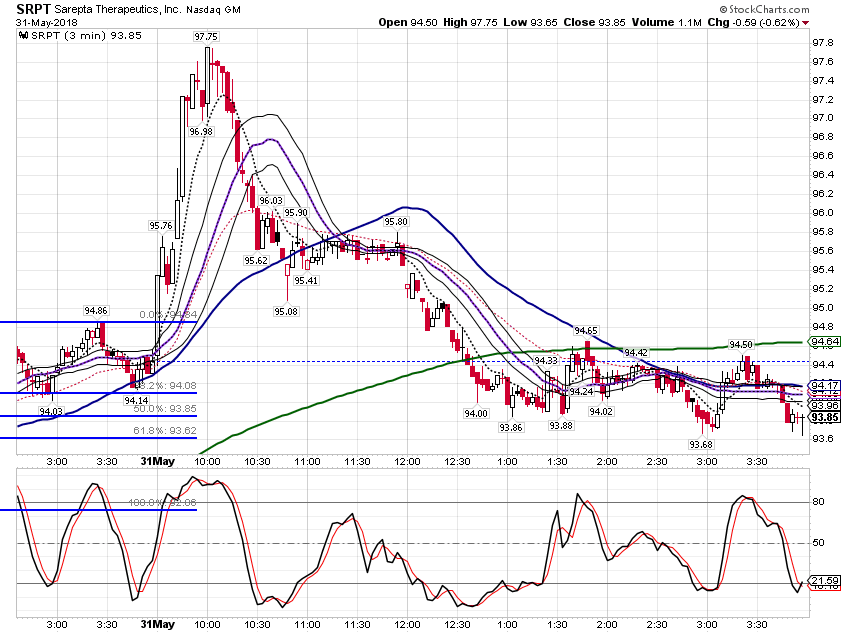Viewport: 850px width, 633px height.
Task: Select the 50.0%: 93.85 Fibonacci label
Action: click(x=165, y=409)
